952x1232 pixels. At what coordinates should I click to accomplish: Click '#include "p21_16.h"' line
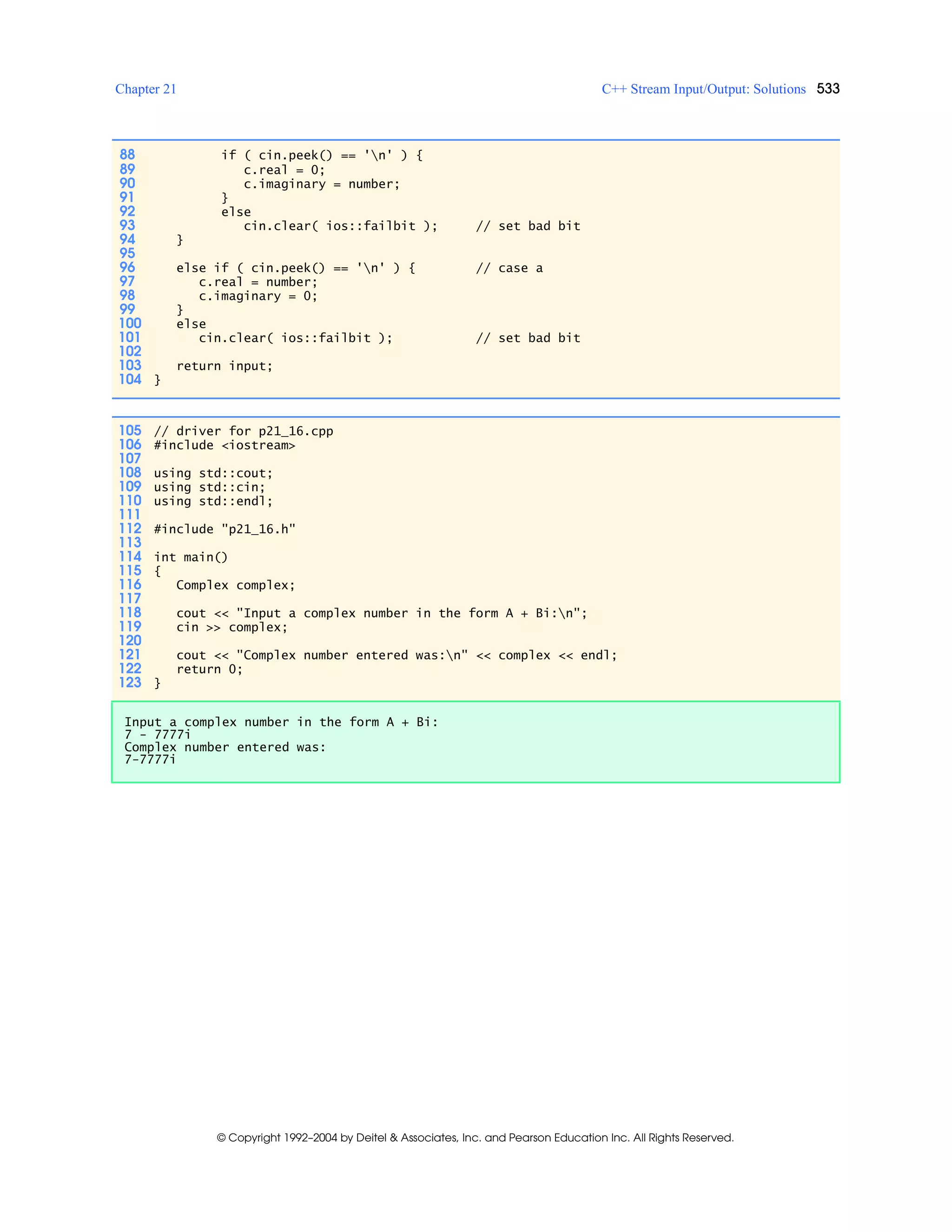pyautogui.click(x=225, y=529)
